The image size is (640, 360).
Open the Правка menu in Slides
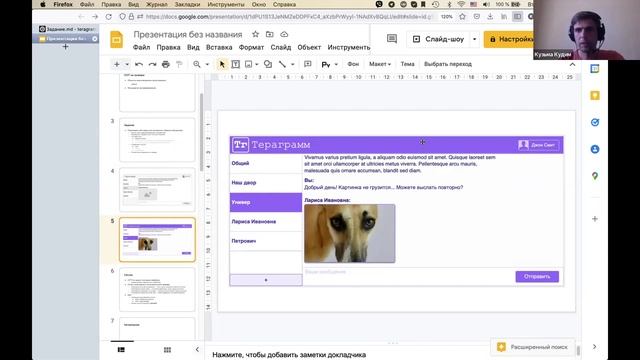[x=168, y=47]
